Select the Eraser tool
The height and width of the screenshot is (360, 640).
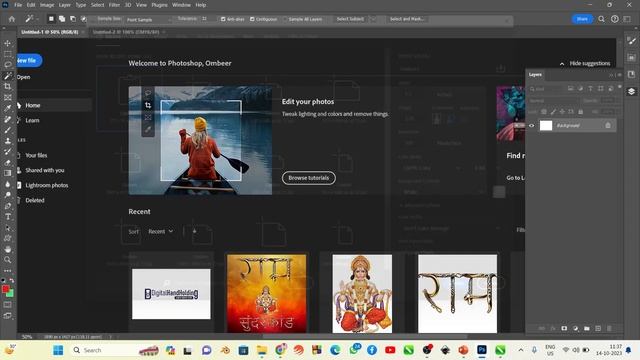click(7, 162)
